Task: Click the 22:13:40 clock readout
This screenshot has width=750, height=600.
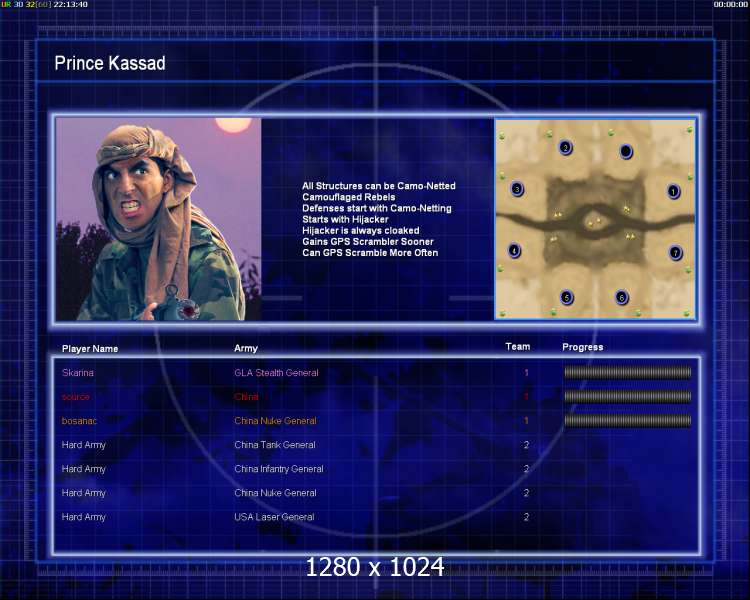Action: [70, 4]
